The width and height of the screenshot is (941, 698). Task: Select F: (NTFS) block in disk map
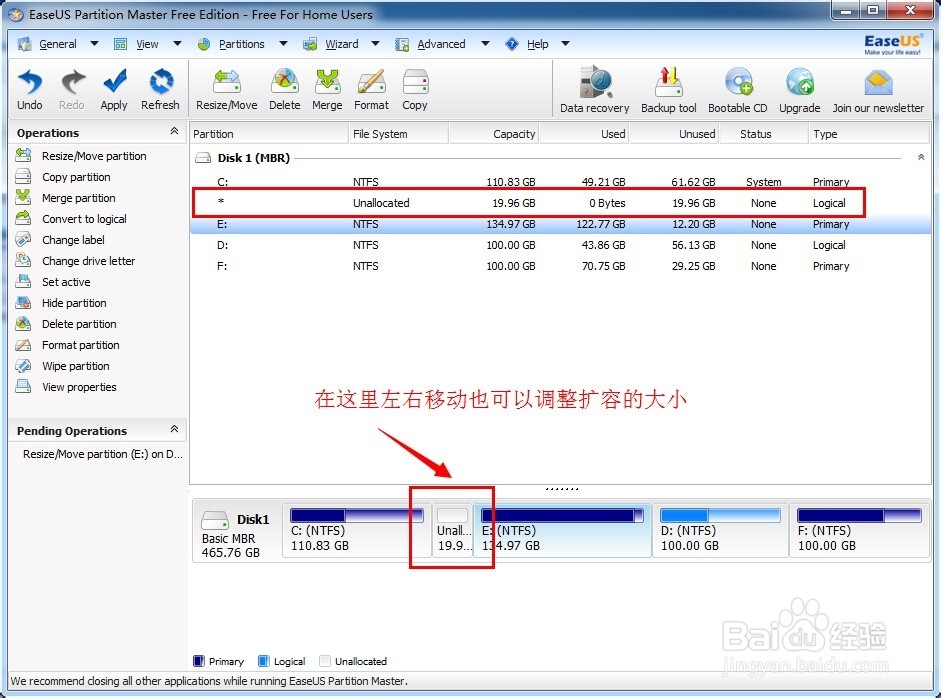(x=859, y=531)
